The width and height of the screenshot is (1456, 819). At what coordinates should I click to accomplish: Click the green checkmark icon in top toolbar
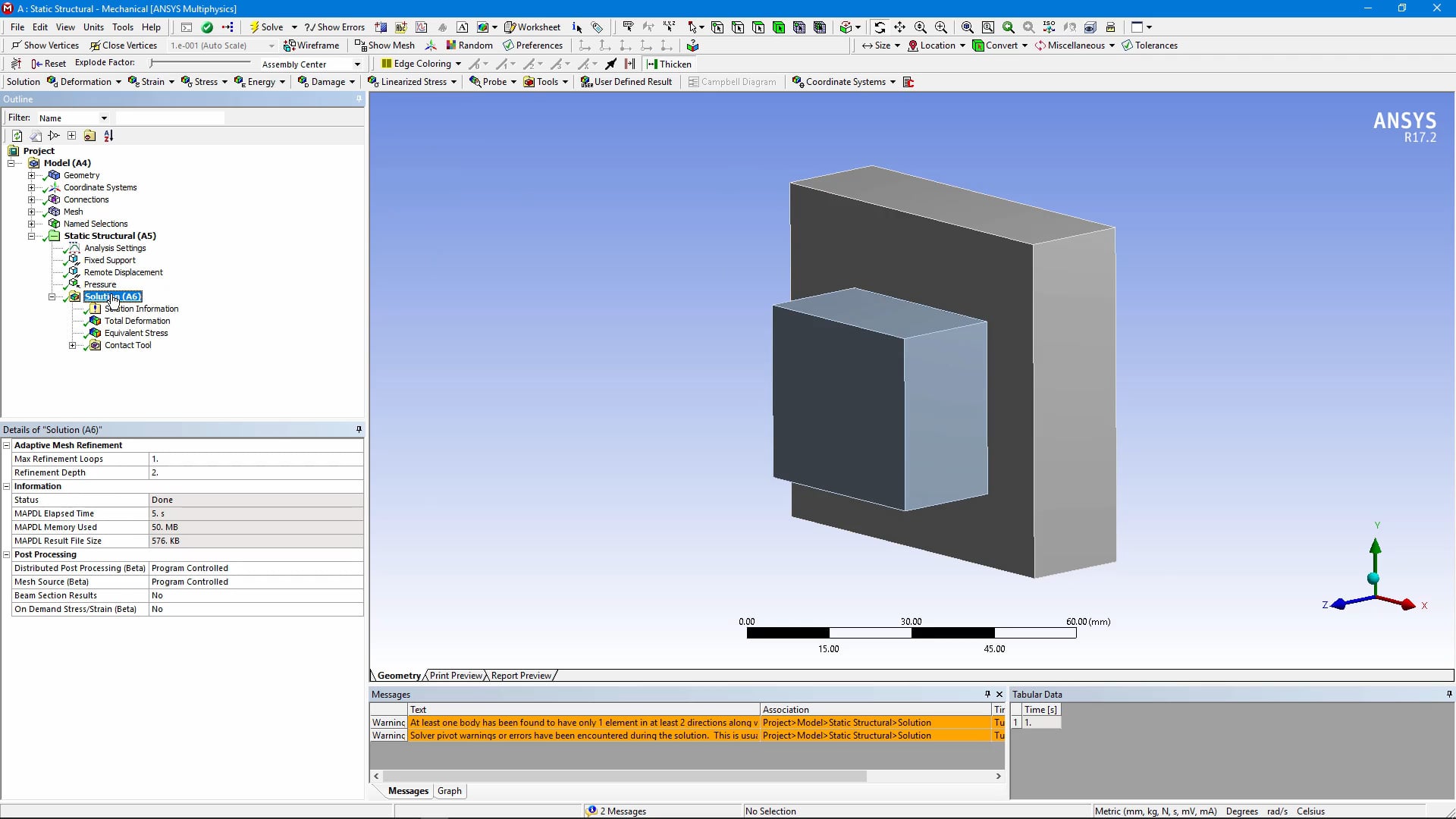207,27
